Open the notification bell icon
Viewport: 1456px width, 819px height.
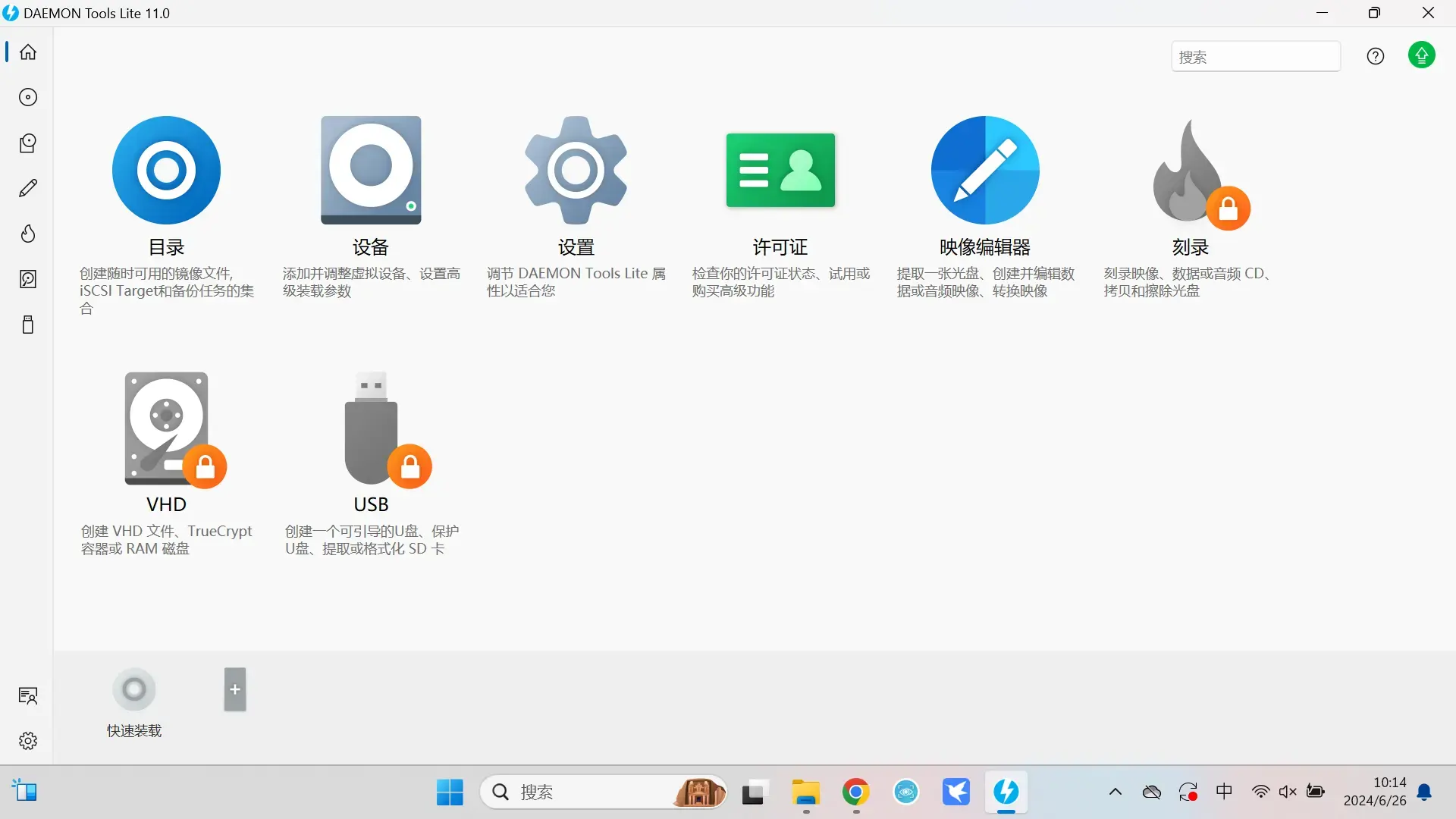coord(1425,792)
